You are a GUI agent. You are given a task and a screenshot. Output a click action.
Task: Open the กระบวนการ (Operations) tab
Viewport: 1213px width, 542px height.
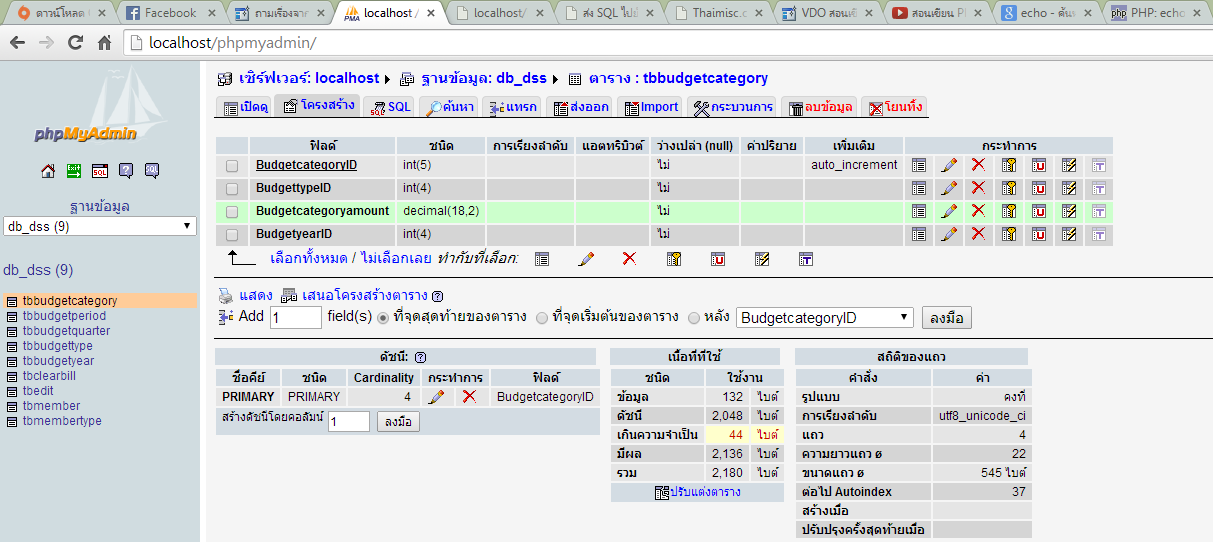pyautogui.click(x=733, y=107)
